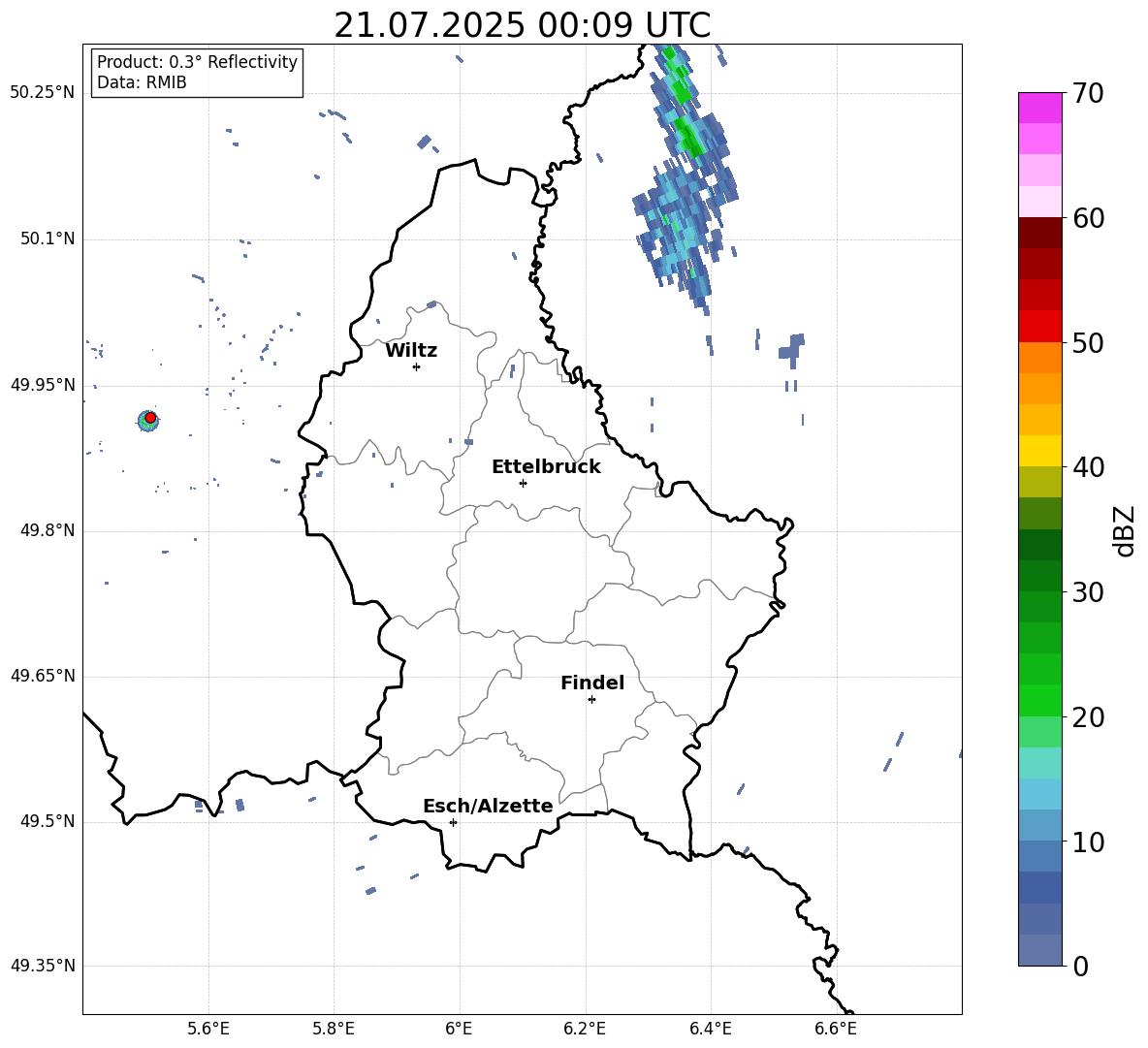Select the Ettelbruck station label
This screenshot has height=1048, width=1148.
click(546, 467)
